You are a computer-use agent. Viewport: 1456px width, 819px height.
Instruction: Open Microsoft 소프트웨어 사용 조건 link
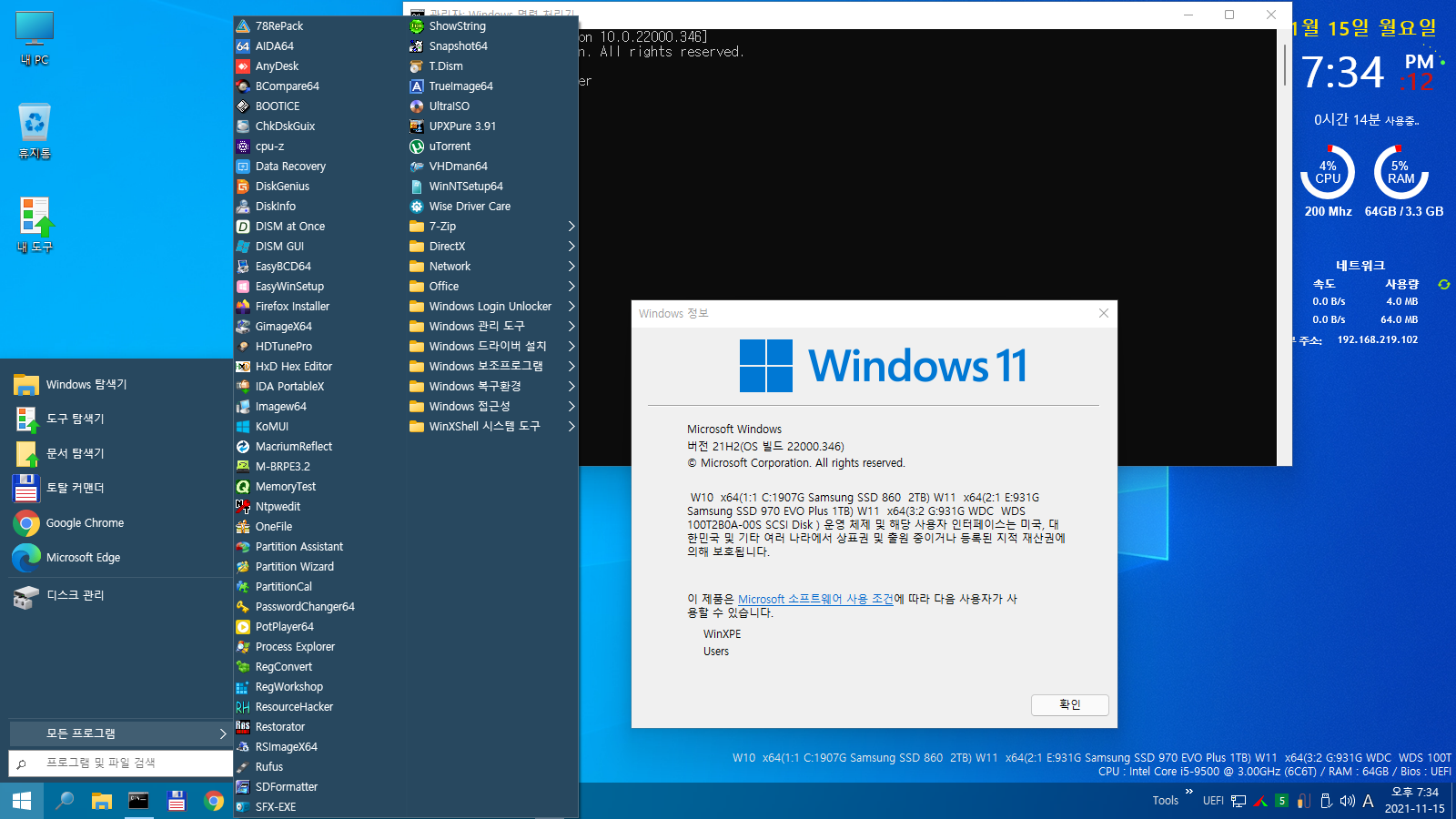click(815, 600)
